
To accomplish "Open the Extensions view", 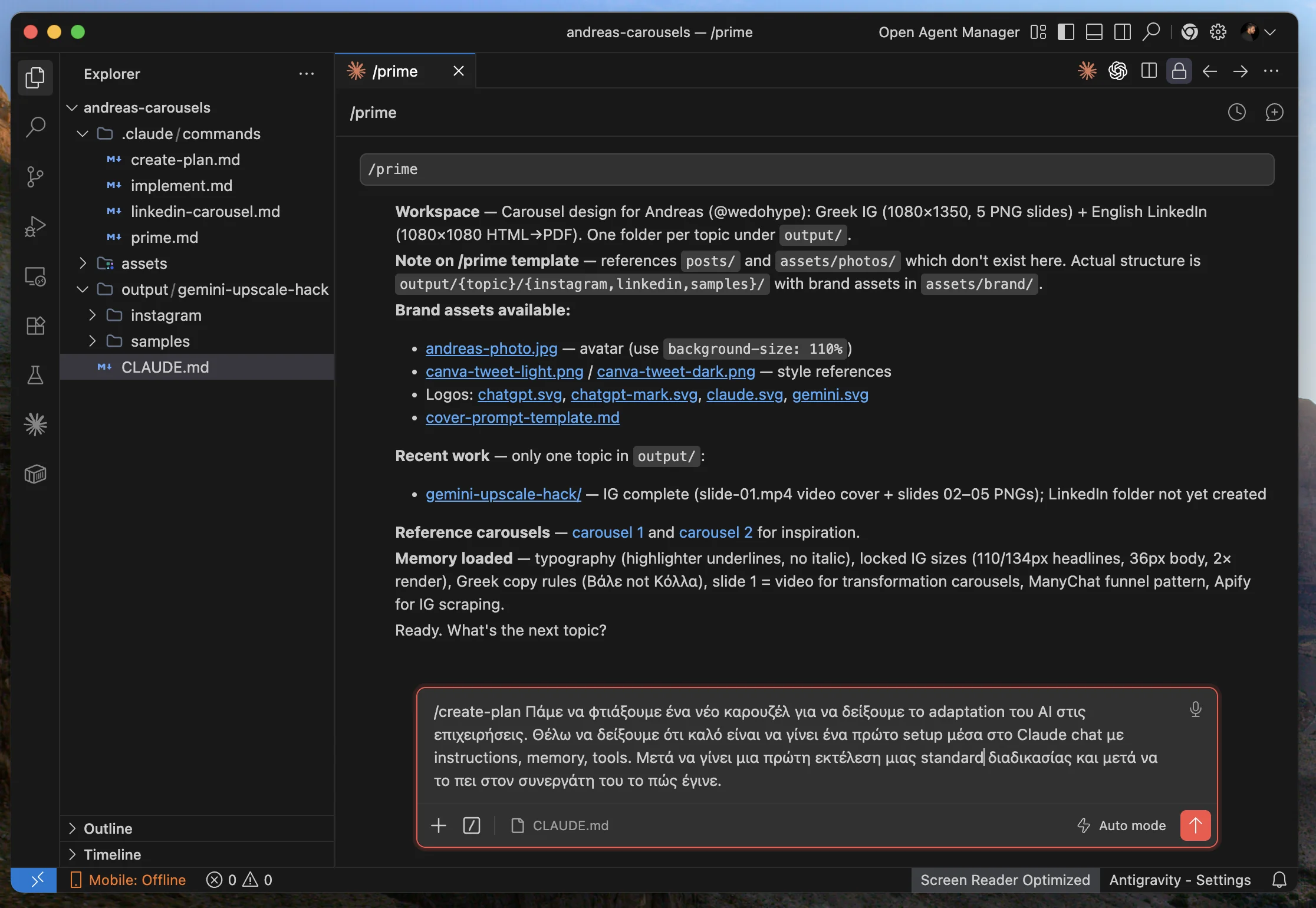I will click(x=35, y=325).
